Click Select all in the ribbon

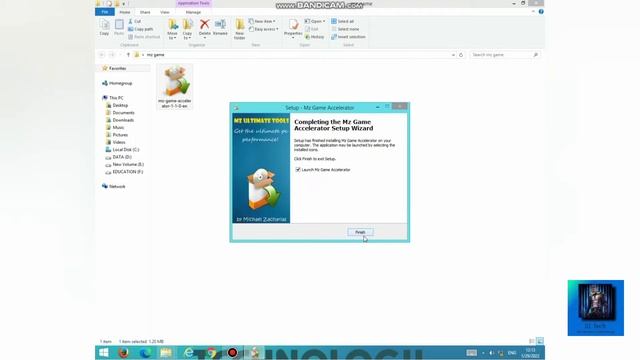[x=342, y=21]
